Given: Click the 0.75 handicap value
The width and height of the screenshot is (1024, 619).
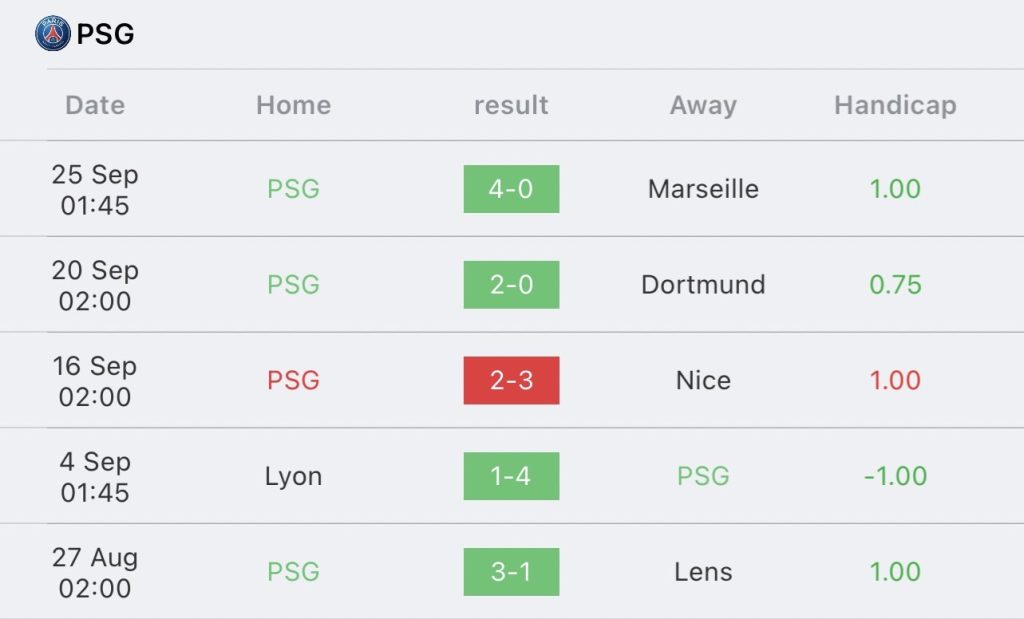Looking at the screenshot, I should 895,285.
